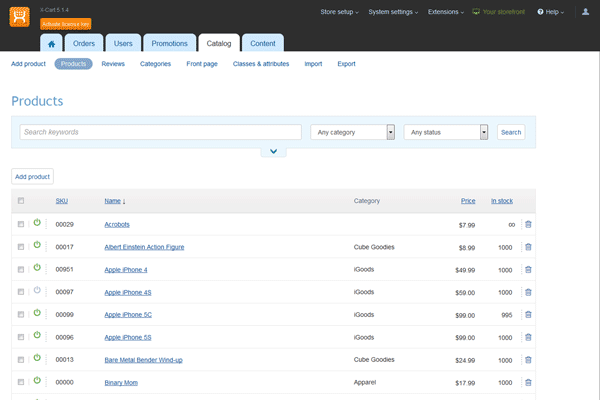The width and height of the screenshot is (600, 400).
Task: Open the user profile icon menu
Action: coord(585,12)
